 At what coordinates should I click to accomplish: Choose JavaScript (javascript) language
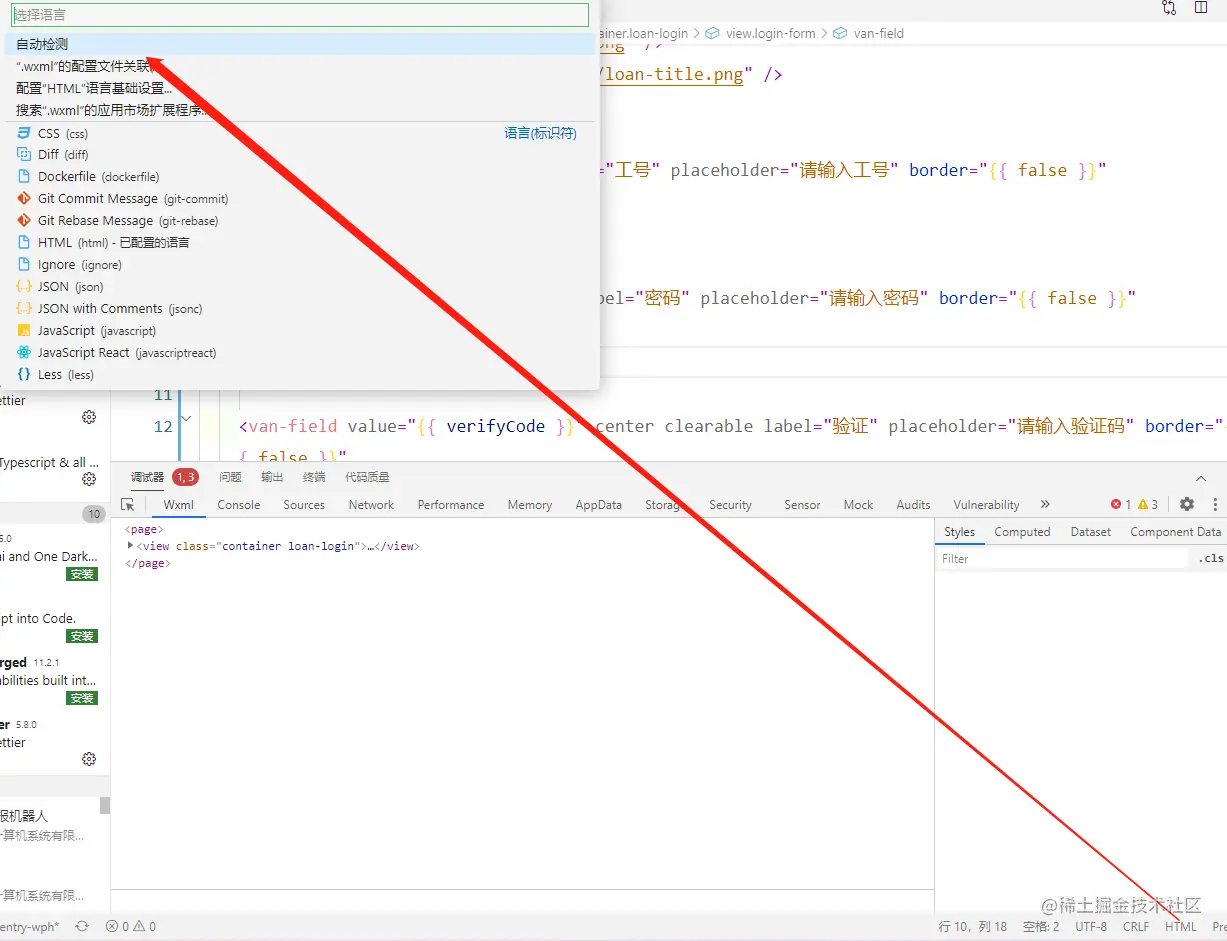click(300, 331)
